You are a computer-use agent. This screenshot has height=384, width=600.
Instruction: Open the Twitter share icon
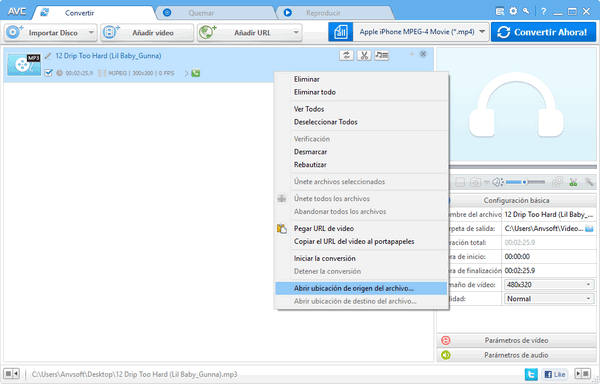531,374
